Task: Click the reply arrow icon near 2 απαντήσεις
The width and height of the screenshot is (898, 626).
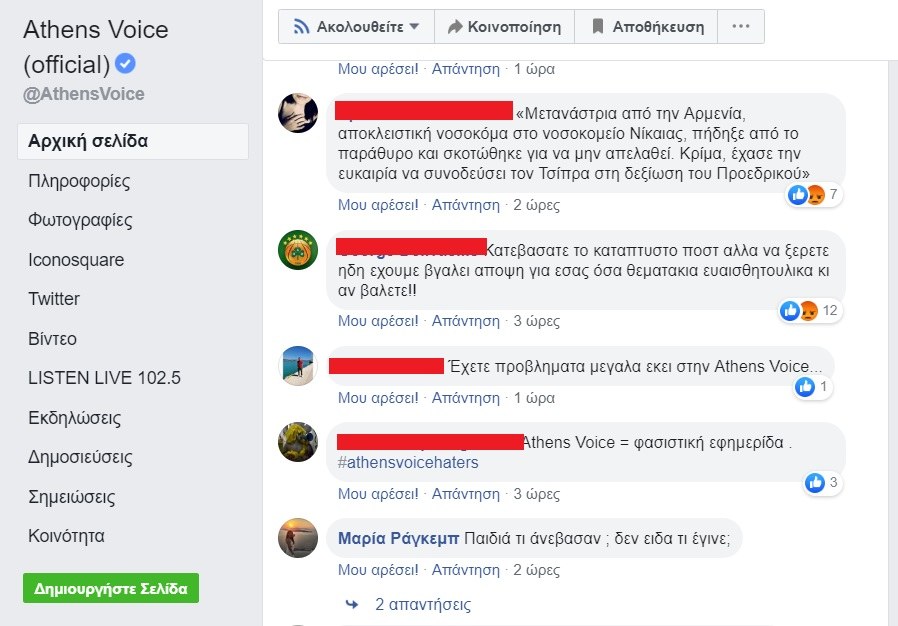Action: [352, 604]
